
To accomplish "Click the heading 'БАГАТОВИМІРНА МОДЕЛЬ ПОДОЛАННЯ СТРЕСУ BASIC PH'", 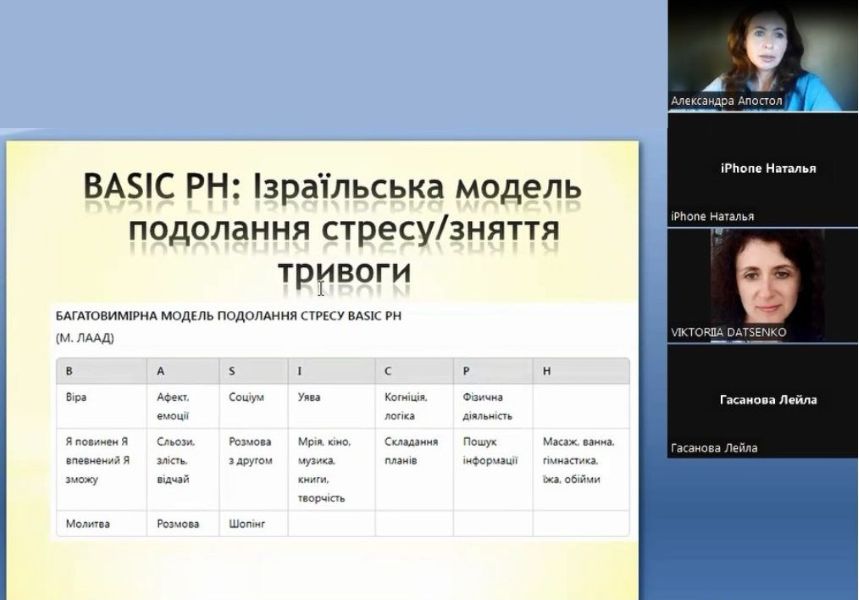I will click(228, 316).
